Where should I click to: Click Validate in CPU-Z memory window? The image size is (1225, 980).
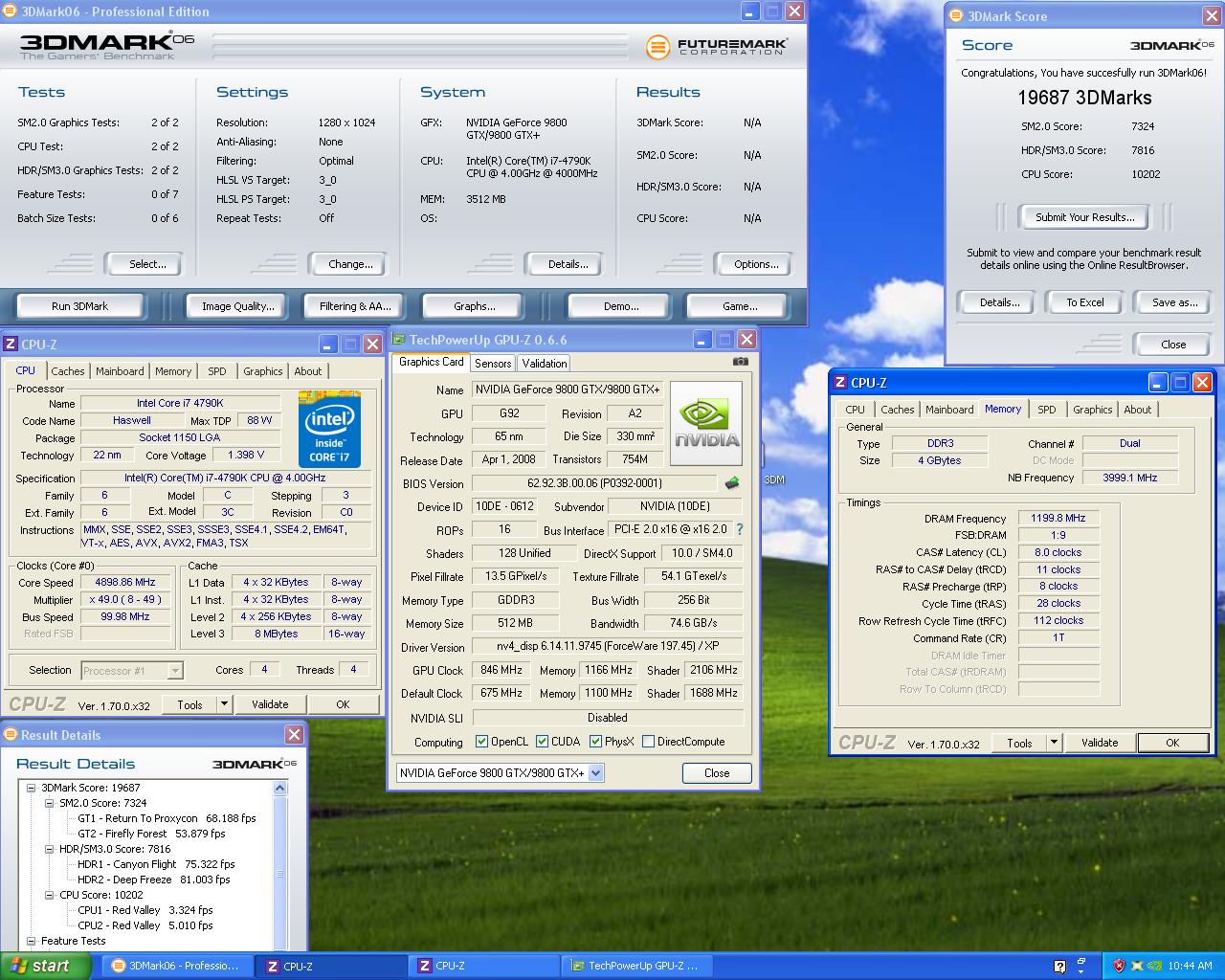tap(1100, 743)
